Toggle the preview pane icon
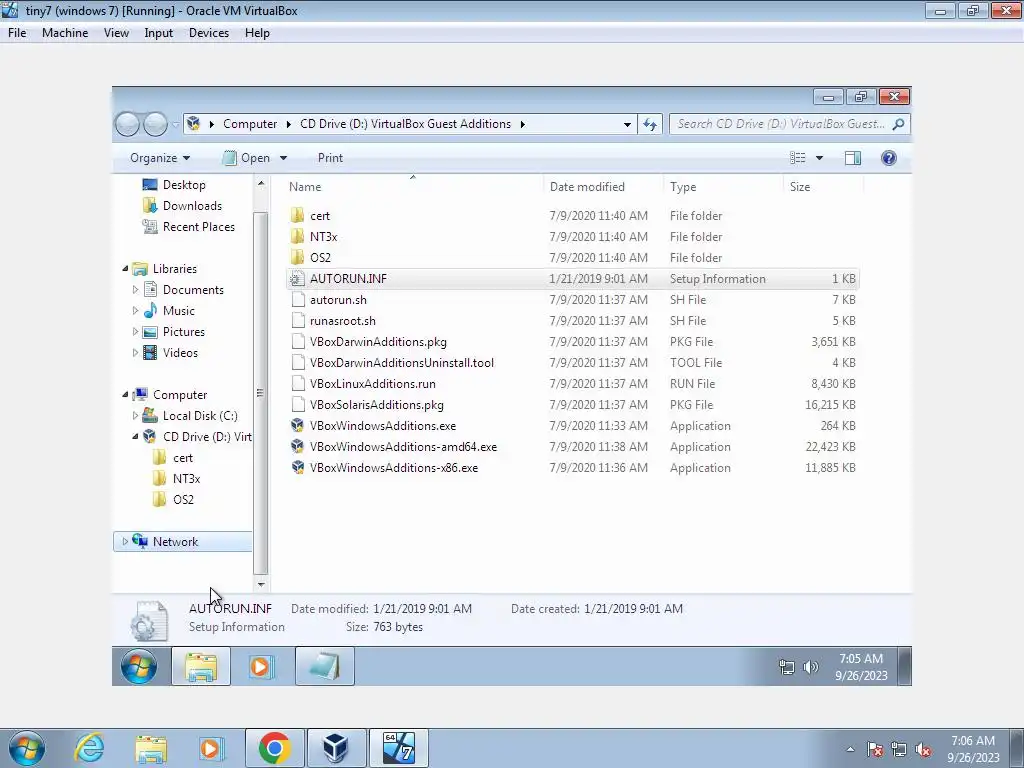This screenshot has width=1024, height=768. [852, 158]
